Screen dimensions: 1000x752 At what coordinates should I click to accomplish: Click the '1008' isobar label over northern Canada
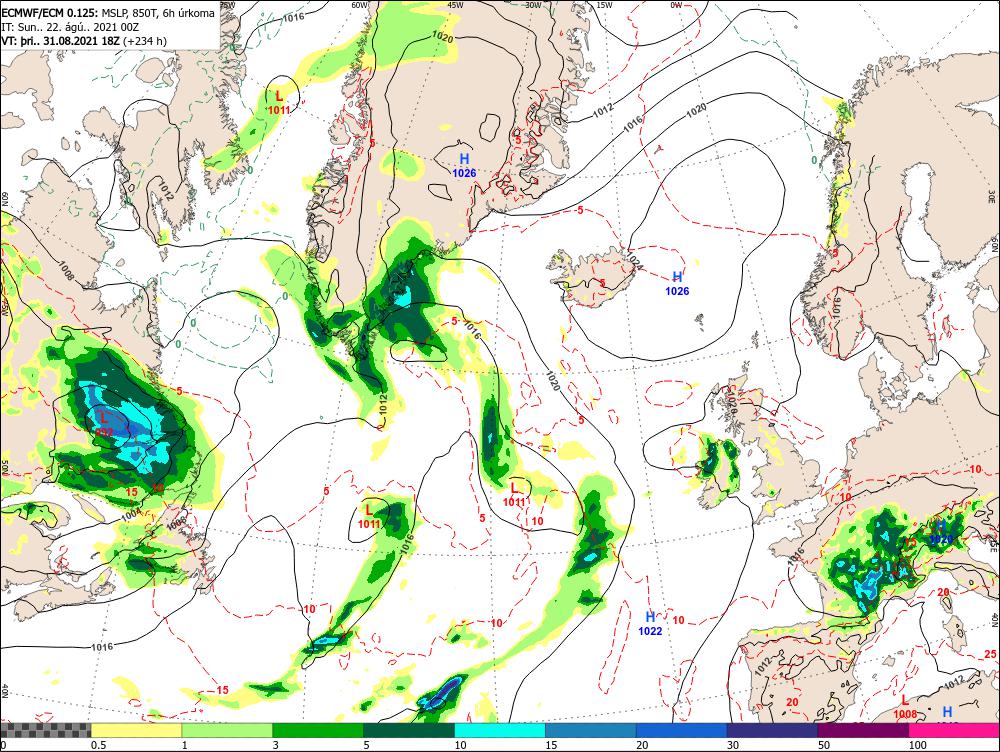pyautogui.click(x=66, y=272)
